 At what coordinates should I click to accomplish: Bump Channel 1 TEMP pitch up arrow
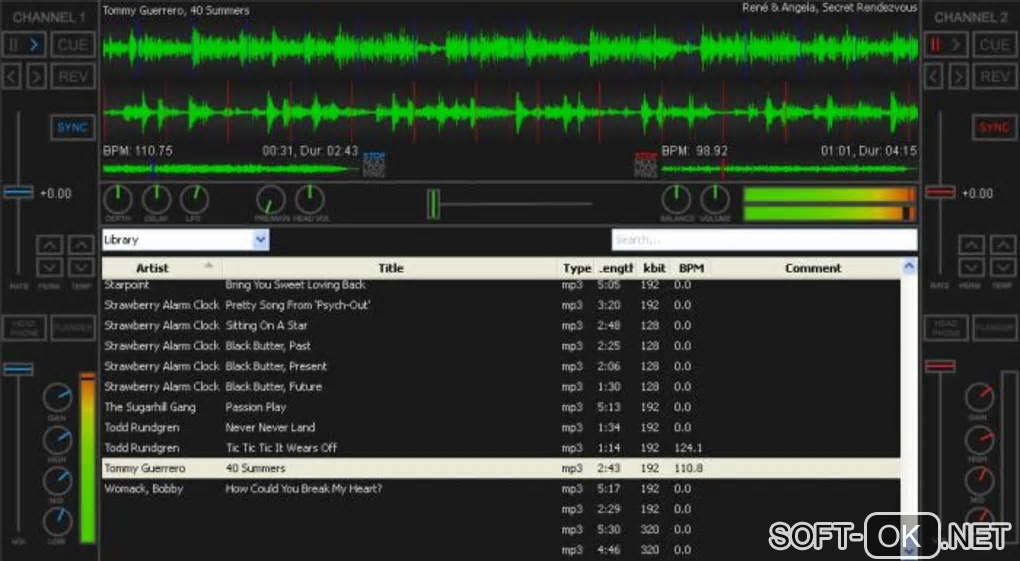[81, 245]
